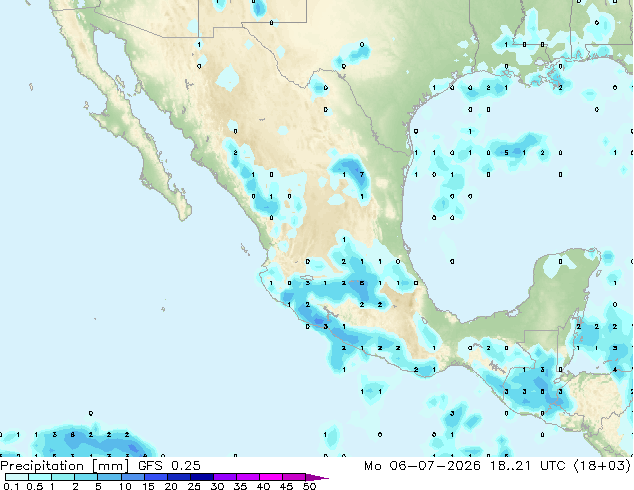This screenshot has width=634, height=490.
Task: Click the 25–30 mm dark navy legend box
Action: point(201,477)
